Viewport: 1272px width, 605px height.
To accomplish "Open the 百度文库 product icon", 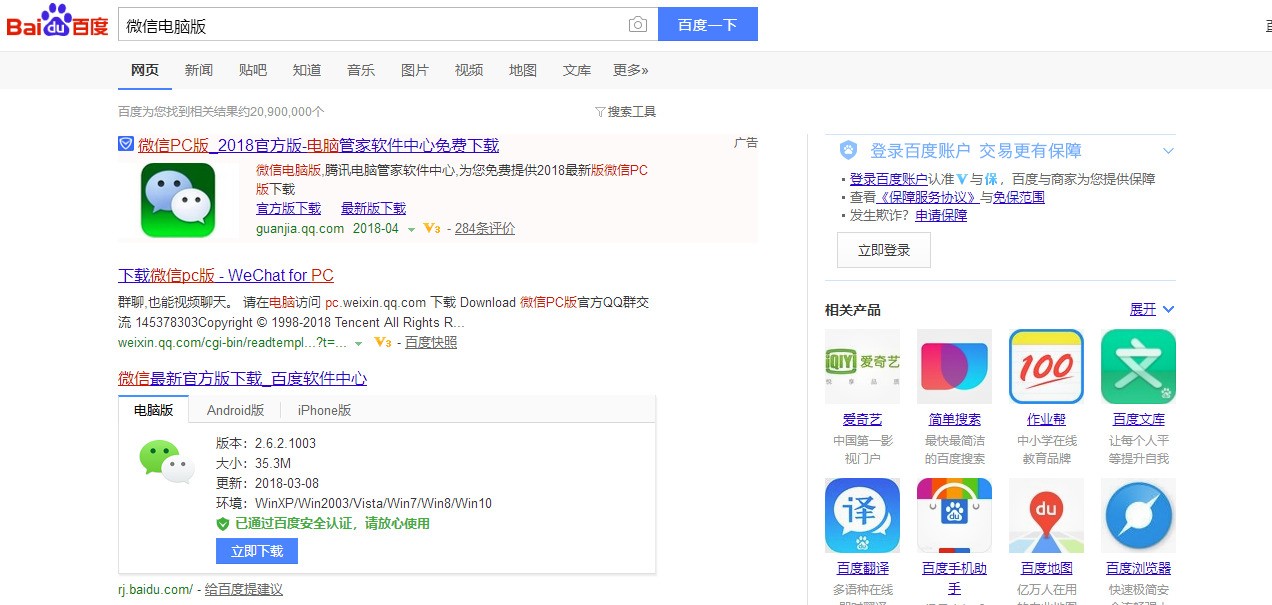I will 1138,367.
